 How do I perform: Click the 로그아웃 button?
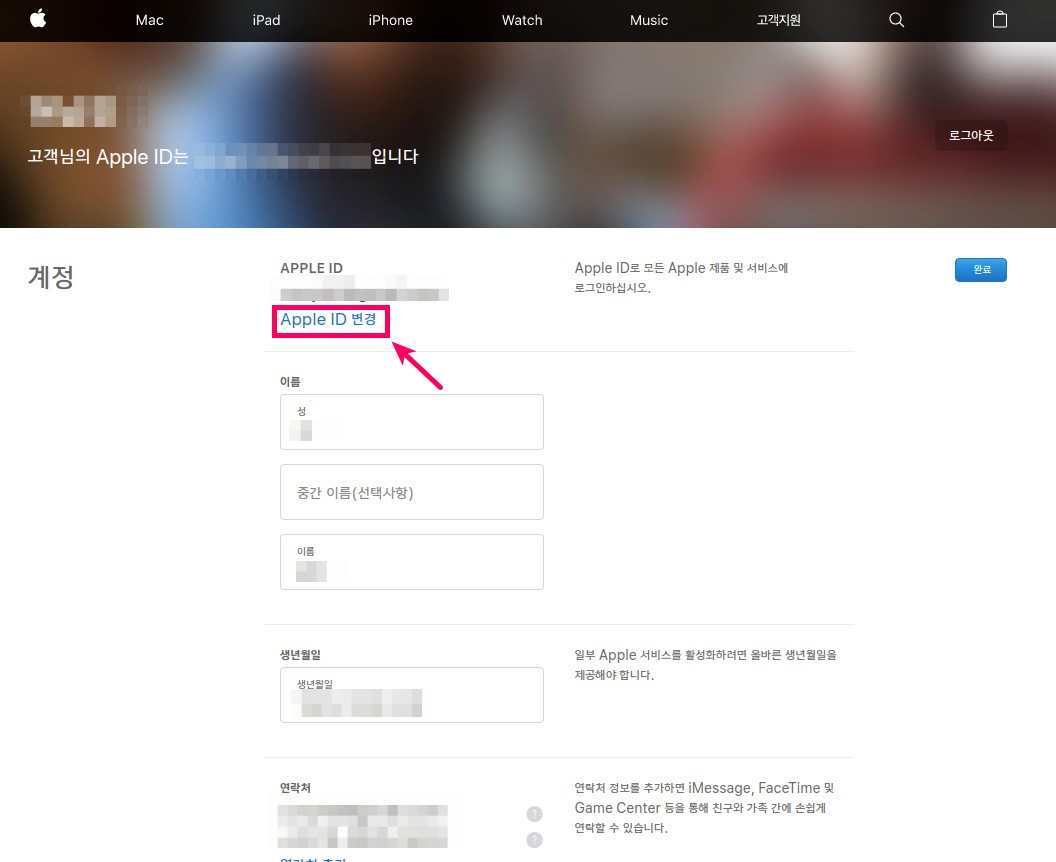pyautogui.click(x=971, y=135)
